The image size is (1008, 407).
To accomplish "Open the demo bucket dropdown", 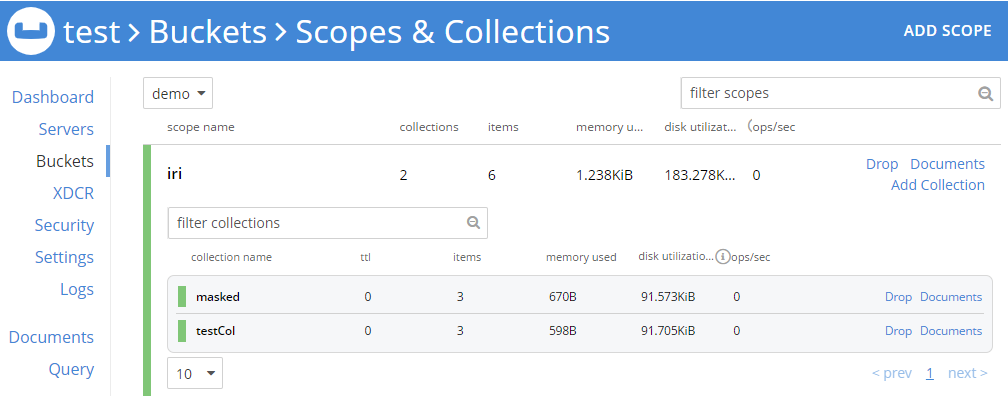I will coord(178,94).
